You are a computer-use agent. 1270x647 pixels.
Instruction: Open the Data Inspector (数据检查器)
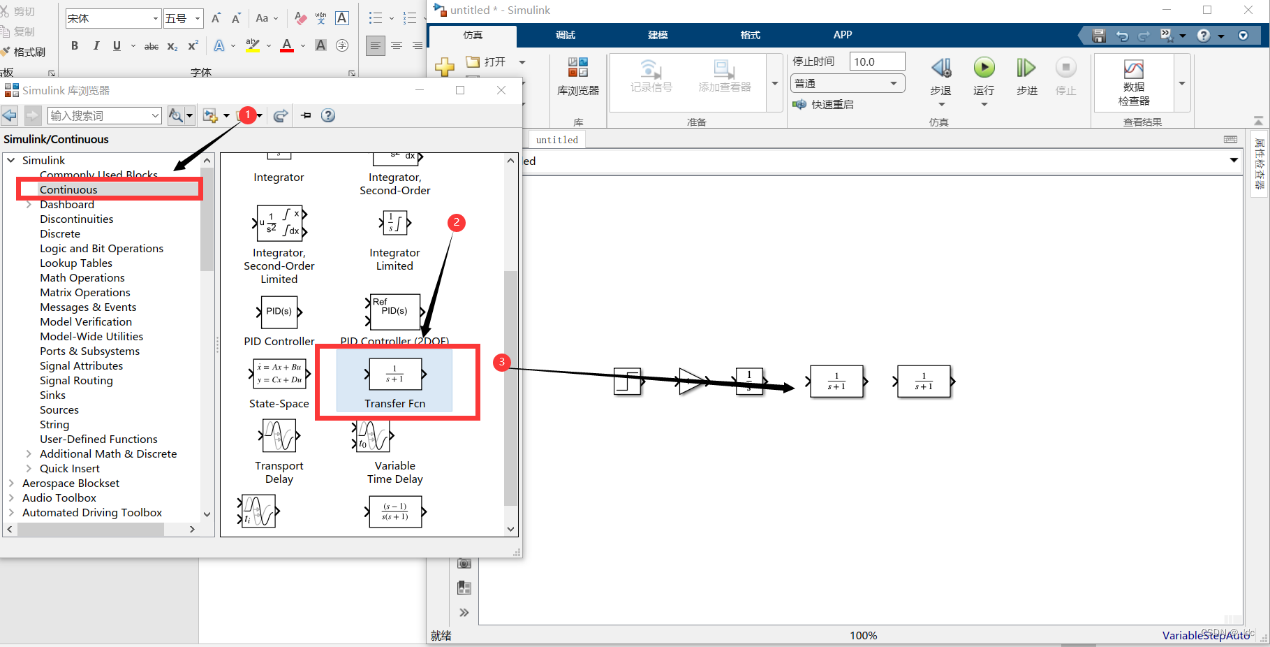pos(1134,84)
